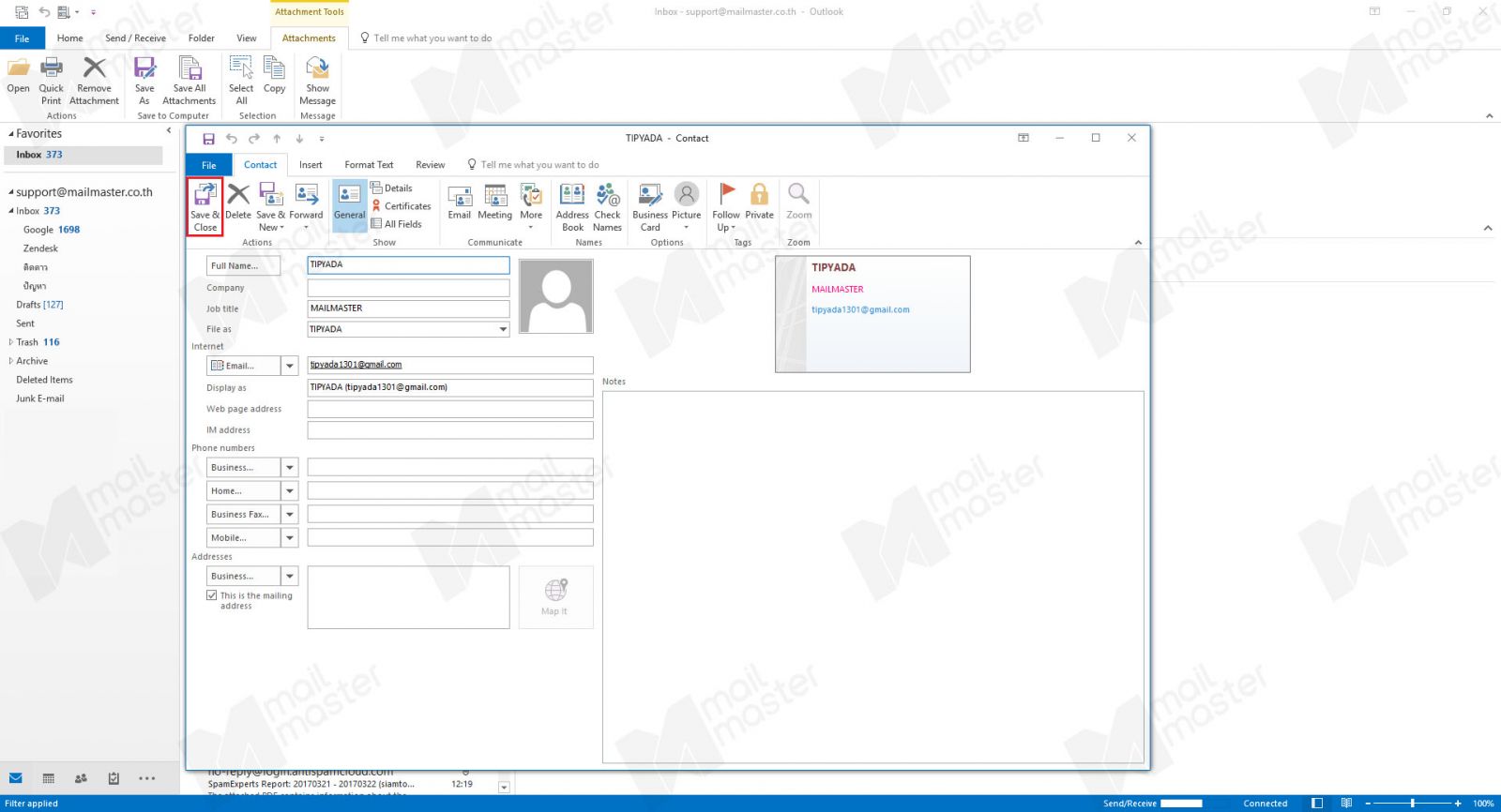The height and width of the screenshot is (812, 1501).
Task: Schedule a Meeting with contact
Action: pyautogui.click(x=494, y=203)
